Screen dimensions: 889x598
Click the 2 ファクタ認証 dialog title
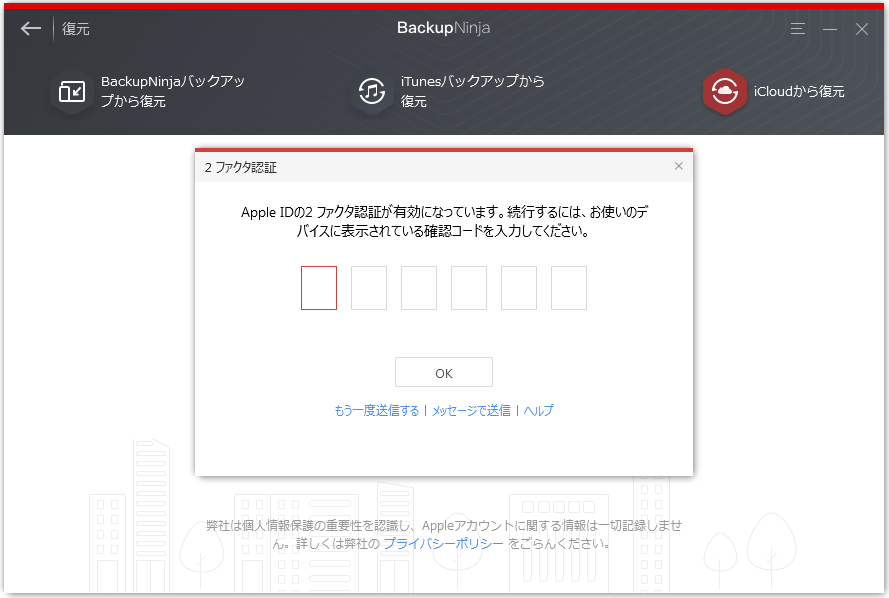(x=240, y=167)
